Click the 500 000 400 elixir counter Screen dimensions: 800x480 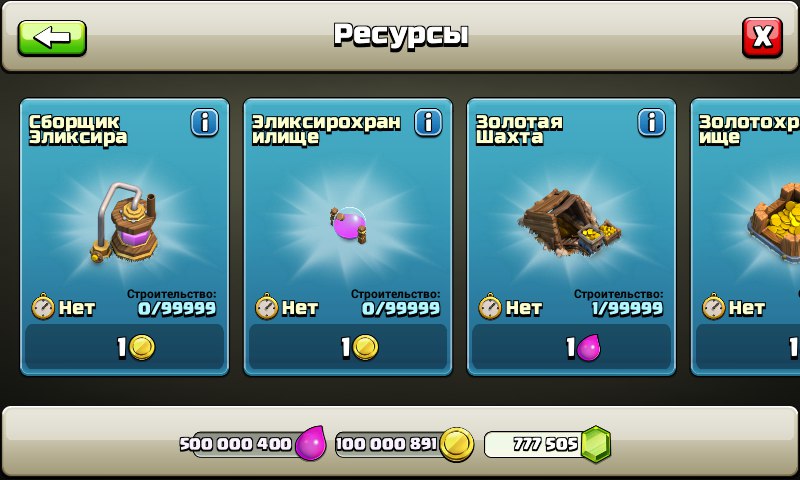tap(236, 444)
